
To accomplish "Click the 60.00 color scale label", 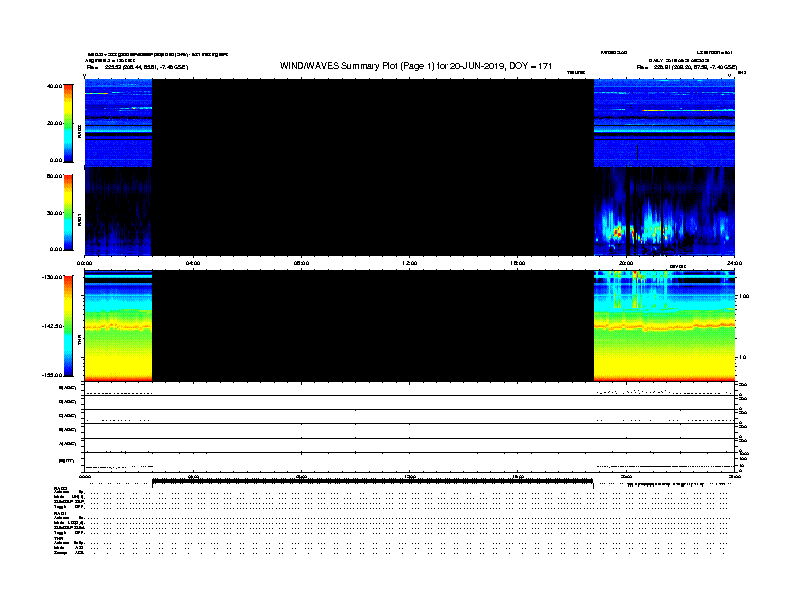I will click(x=54, y=176).
